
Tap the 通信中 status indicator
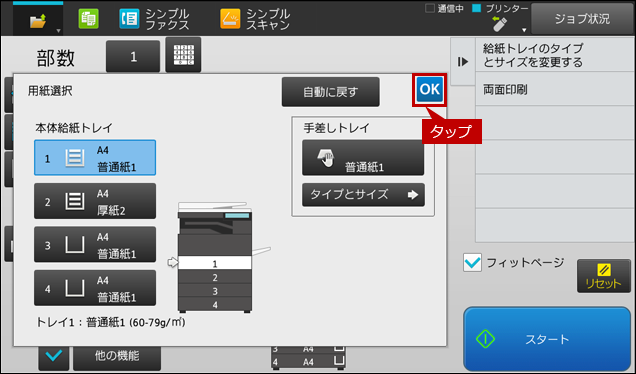pos(444,9)
